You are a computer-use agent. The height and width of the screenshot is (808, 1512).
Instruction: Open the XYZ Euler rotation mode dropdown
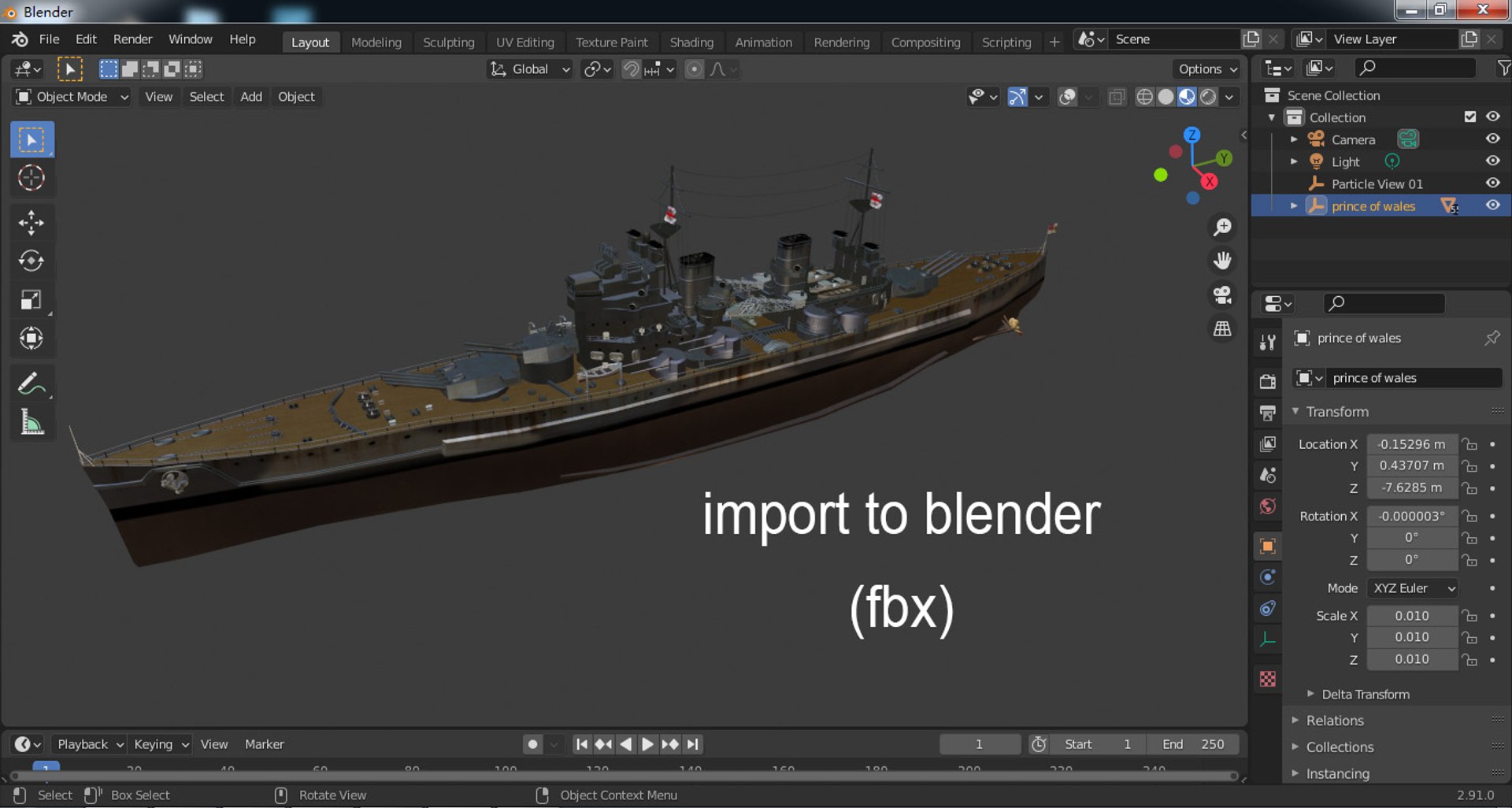pos(1413,588)
